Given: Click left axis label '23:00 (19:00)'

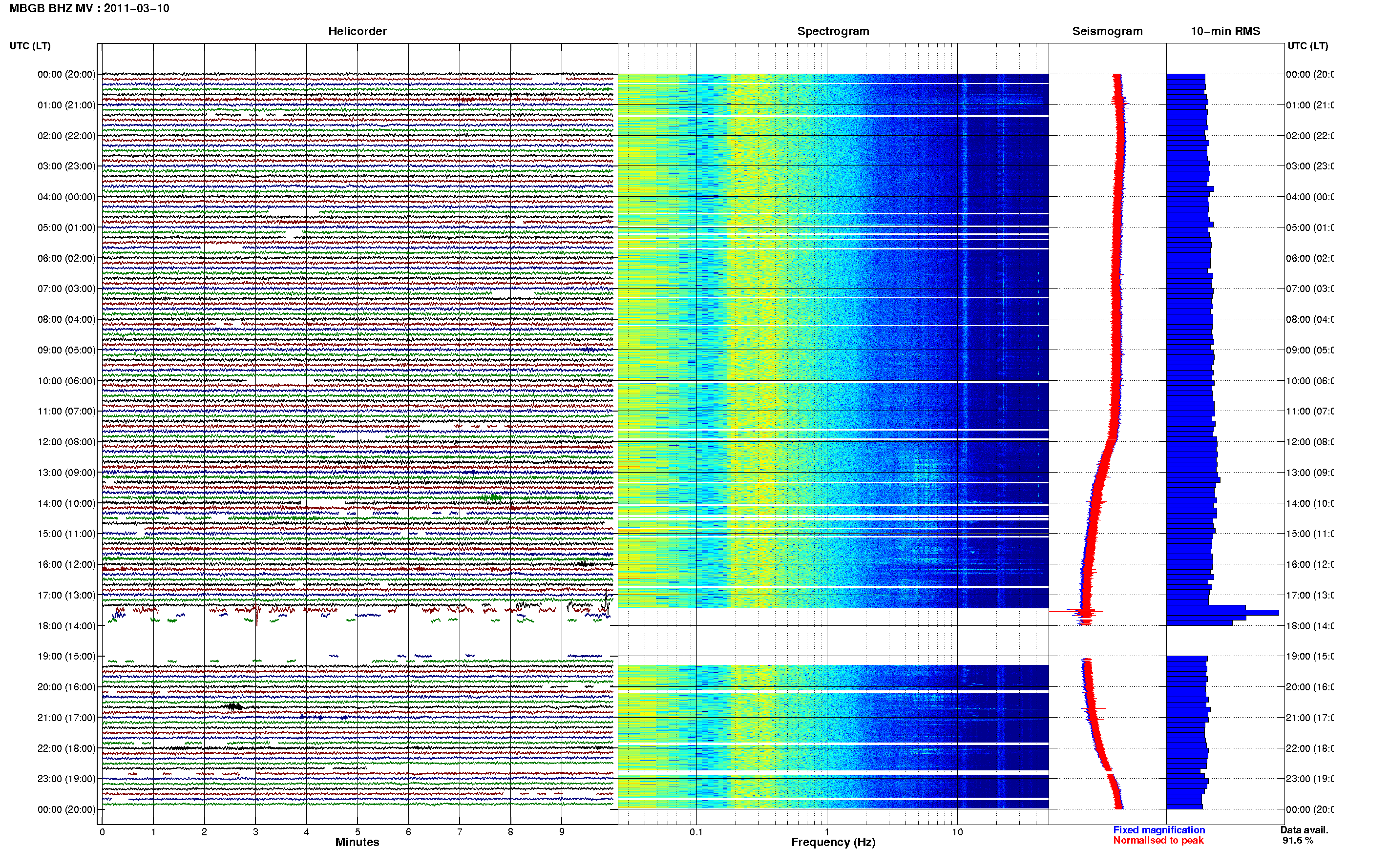Looking at the screenshot, I should click(66, 779).
